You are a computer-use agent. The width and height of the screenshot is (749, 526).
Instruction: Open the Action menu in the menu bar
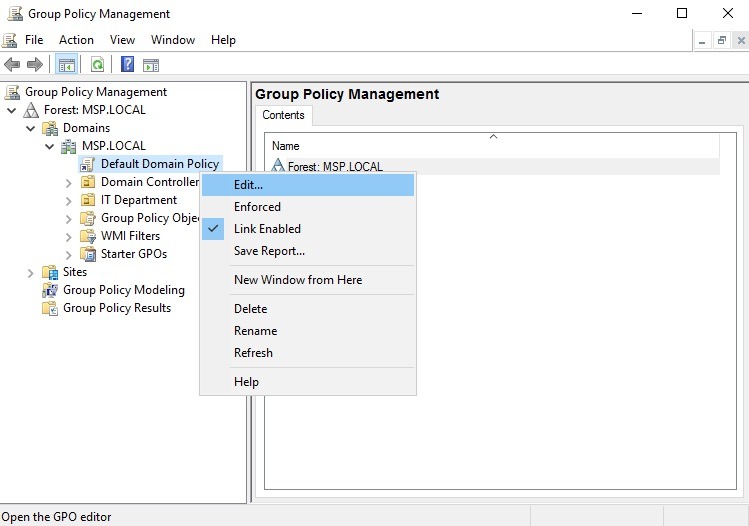76,40
